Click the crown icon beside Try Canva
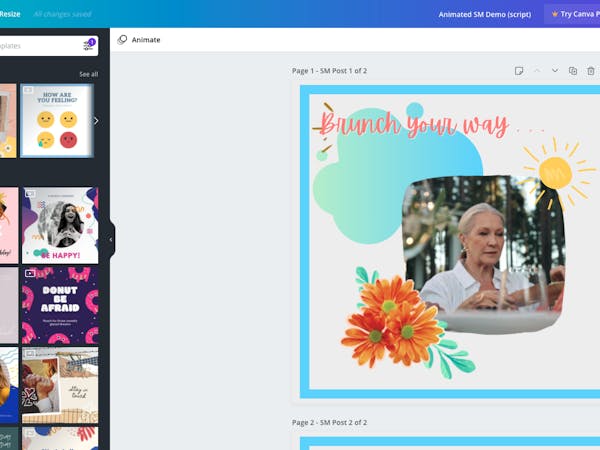 tap(554, 14)
